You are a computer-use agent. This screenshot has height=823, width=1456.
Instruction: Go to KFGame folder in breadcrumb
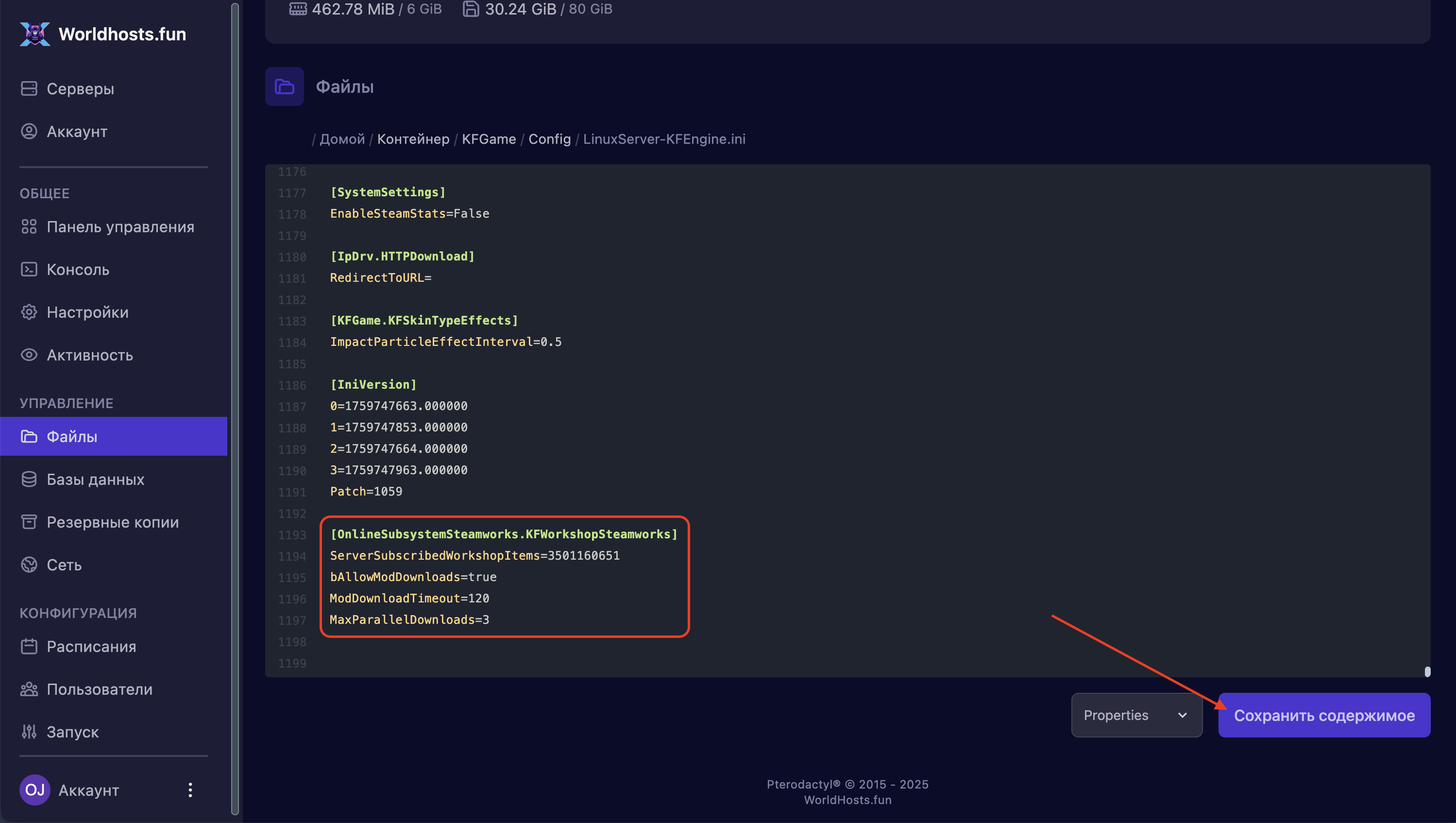pos(489,139)
